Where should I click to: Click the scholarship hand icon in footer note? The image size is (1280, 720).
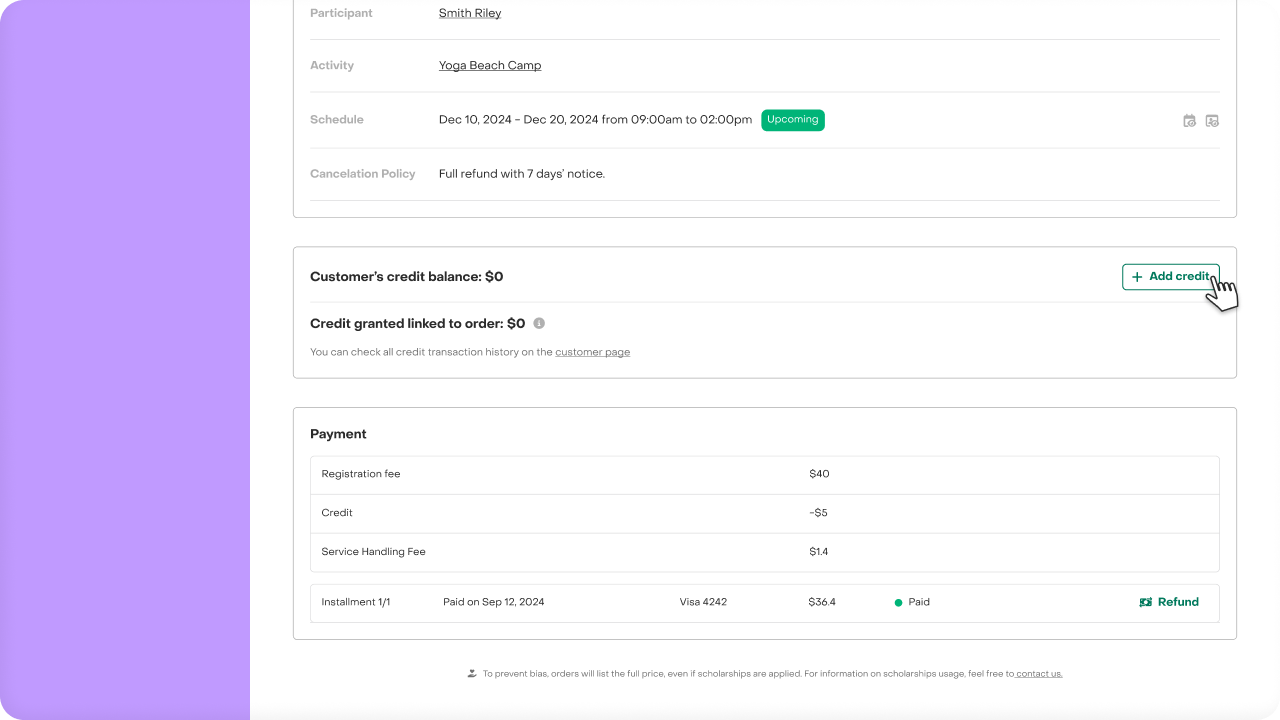tap(472, 673)
